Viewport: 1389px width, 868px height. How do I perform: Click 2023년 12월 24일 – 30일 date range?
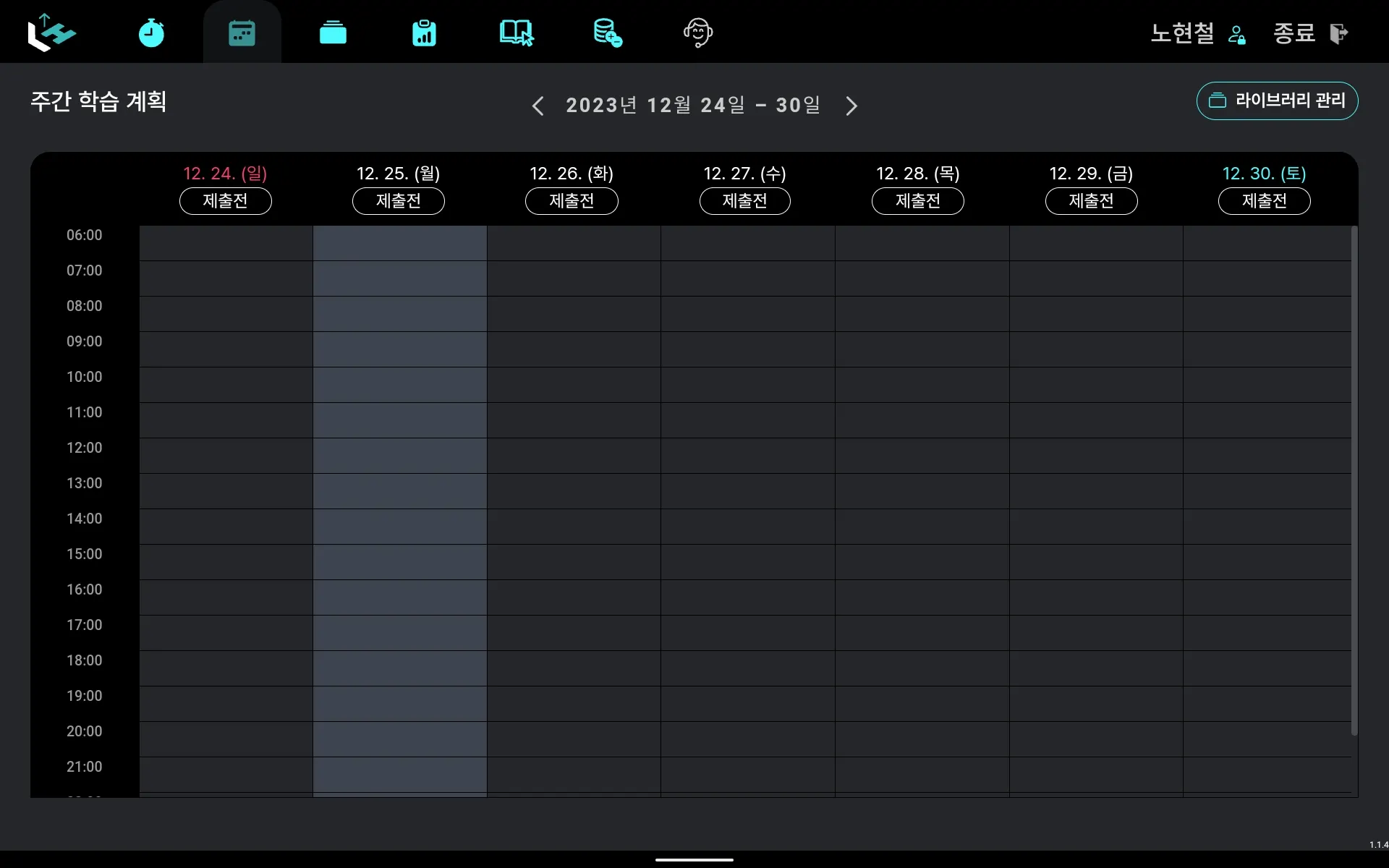(x=693, y=106)
